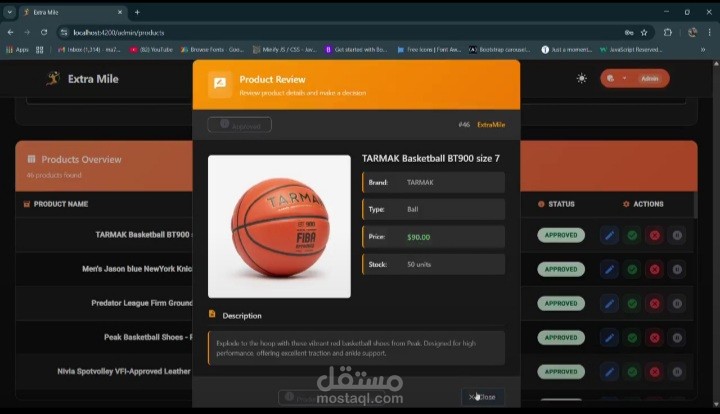Reload the page
Screen dimensions: 720x414
(44, 33)
